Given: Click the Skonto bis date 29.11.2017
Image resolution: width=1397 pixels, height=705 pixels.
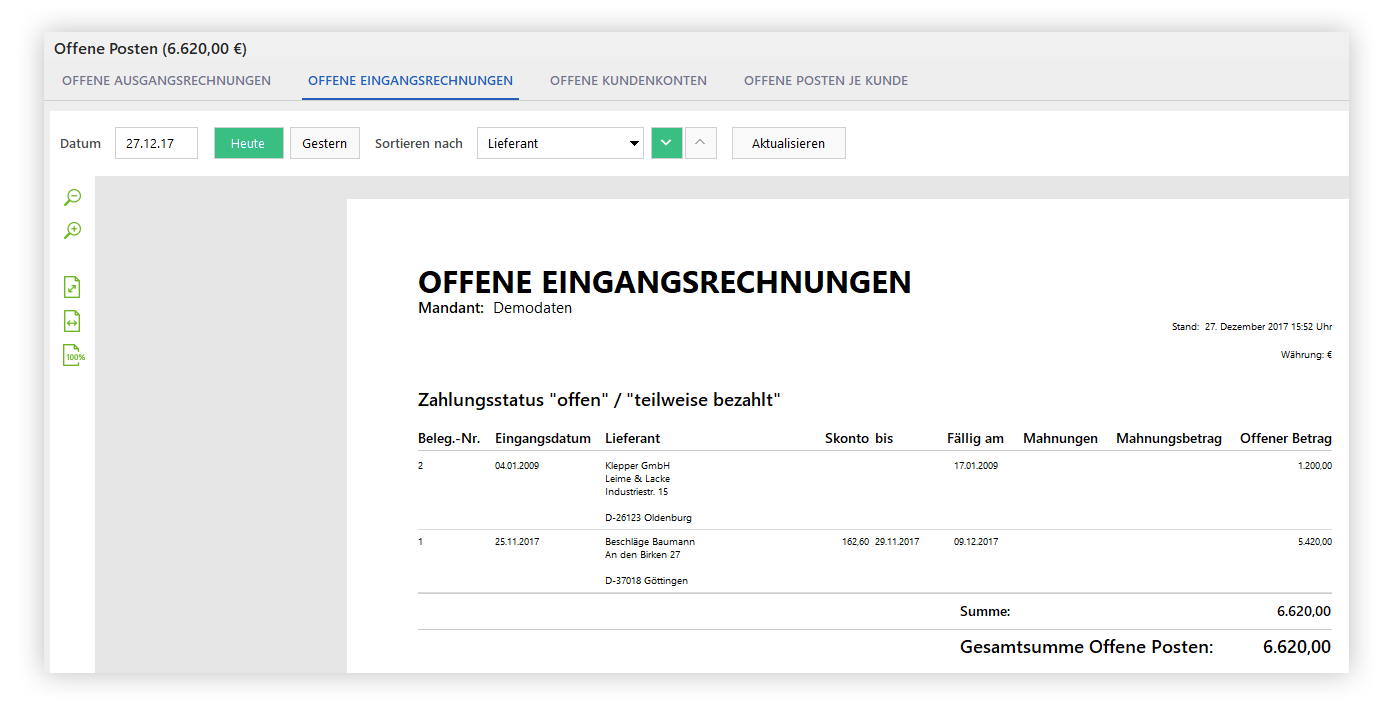Looking at the screenshot, I should pyautogui.click(x=897, y=542).
